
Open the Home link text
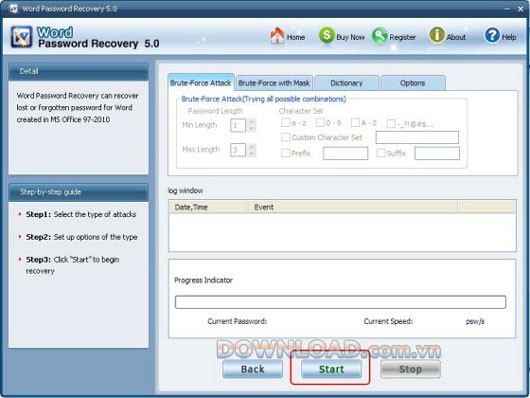pos(296,37)
